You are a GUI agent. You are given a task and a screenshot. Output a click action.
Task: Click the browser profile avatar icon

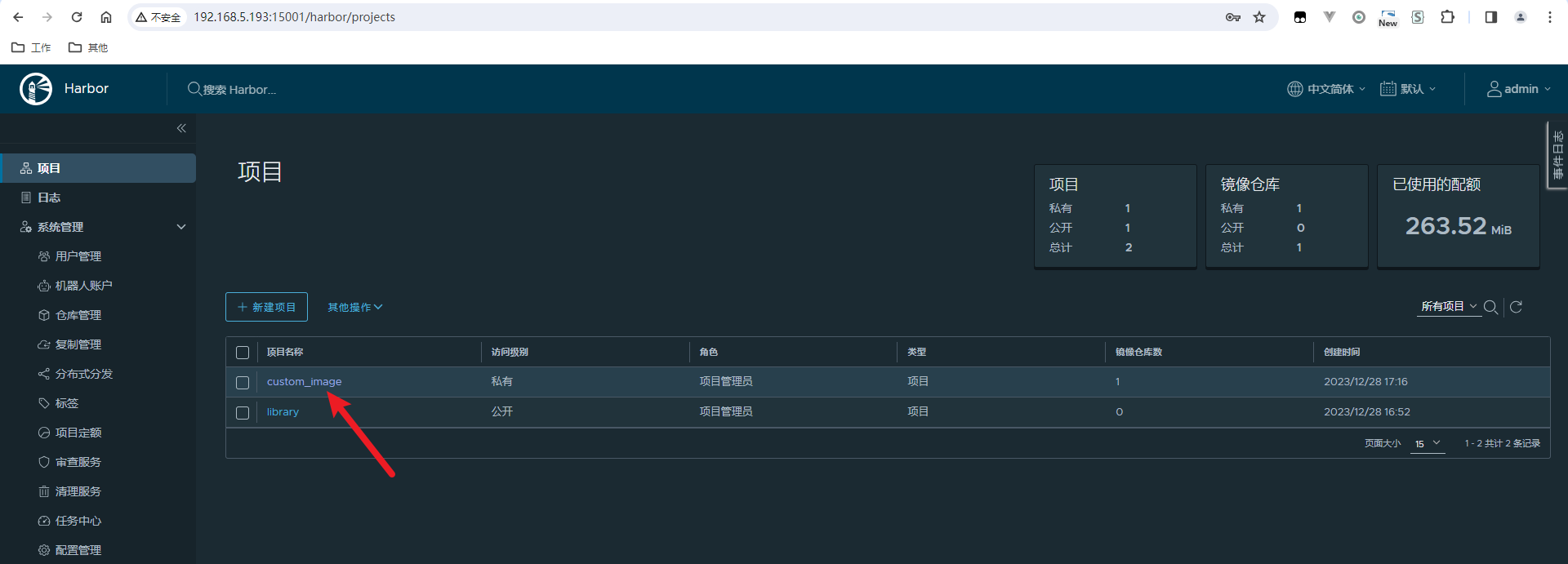click(x=1521, y=17)
